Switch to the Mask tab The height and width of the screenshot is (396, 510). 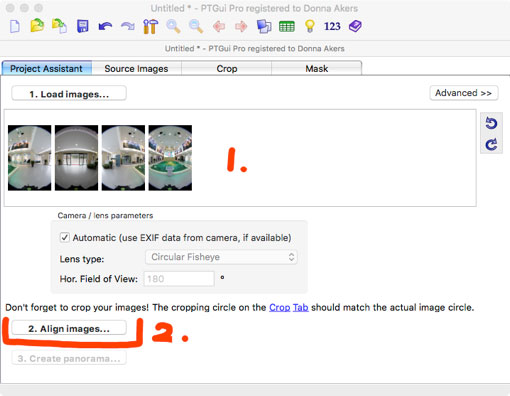coord(317,68)
